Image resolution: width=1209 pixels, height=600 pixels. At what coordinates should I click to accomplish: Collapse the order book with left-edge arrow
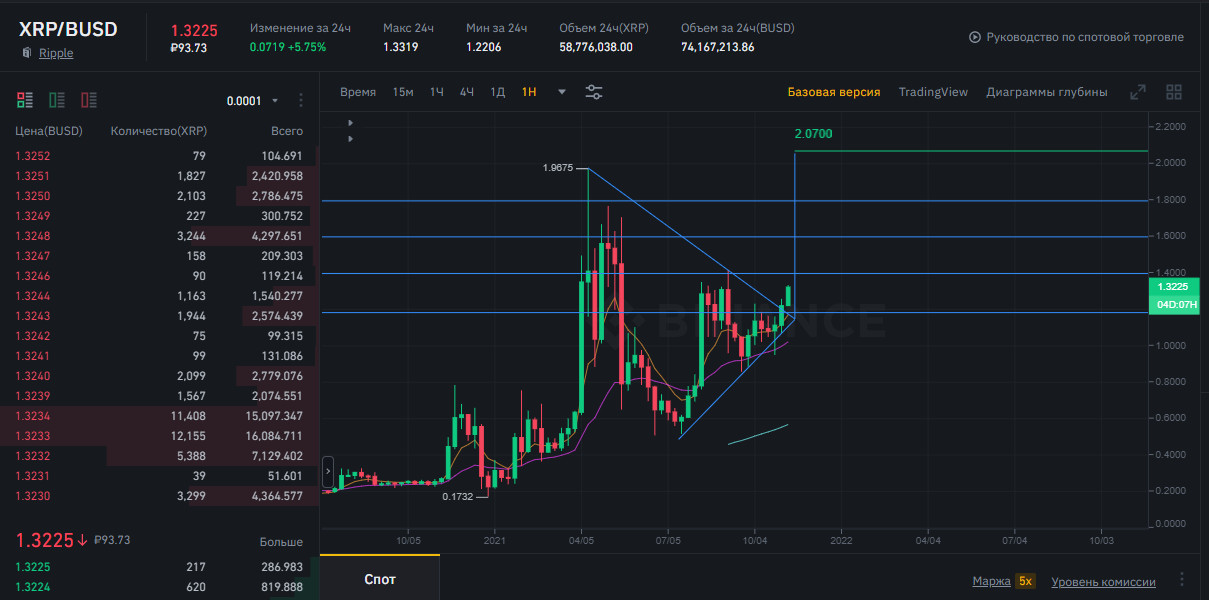coord(328,471)
